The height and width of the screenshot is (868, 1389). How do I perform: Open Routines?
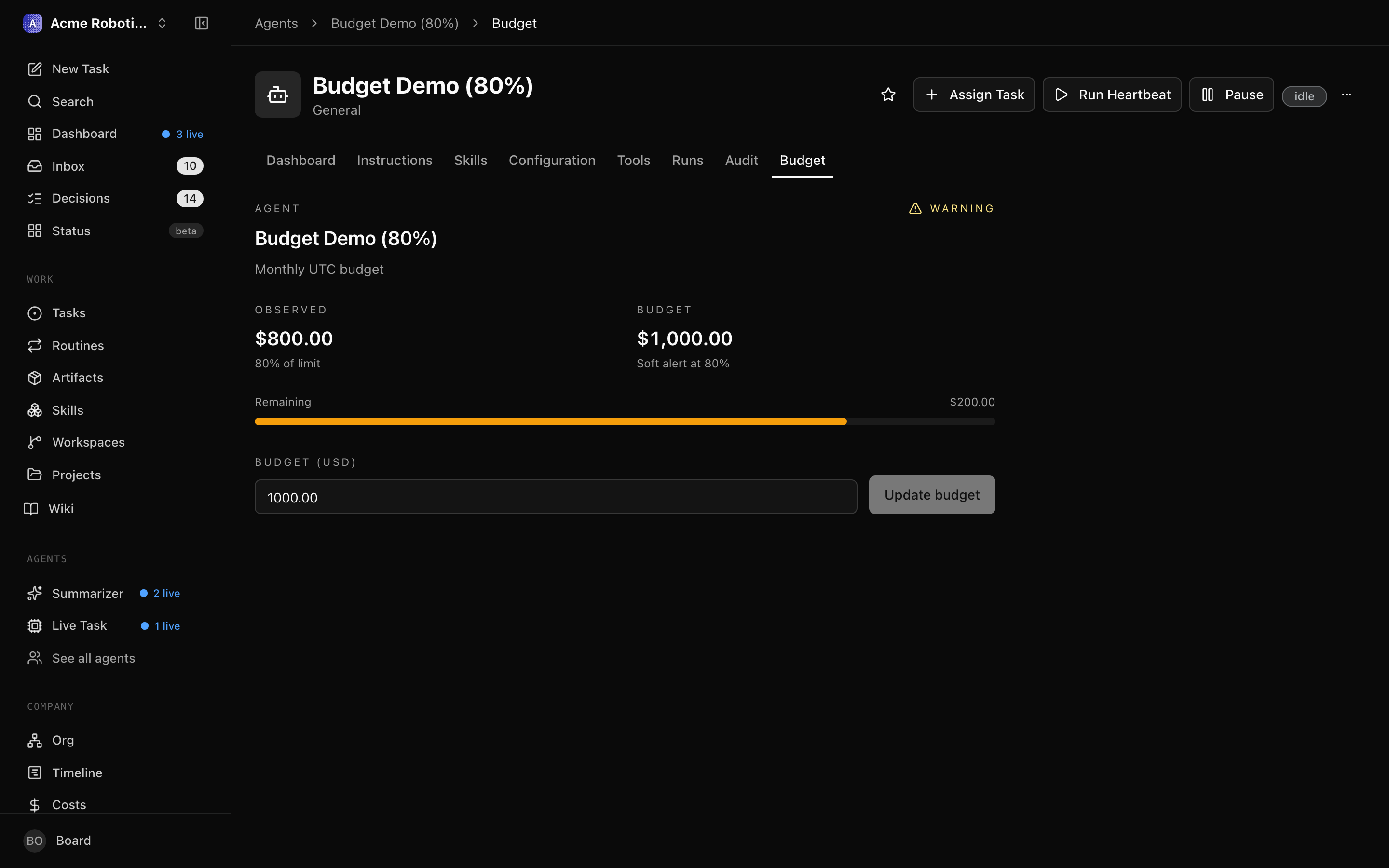point(115,346)
